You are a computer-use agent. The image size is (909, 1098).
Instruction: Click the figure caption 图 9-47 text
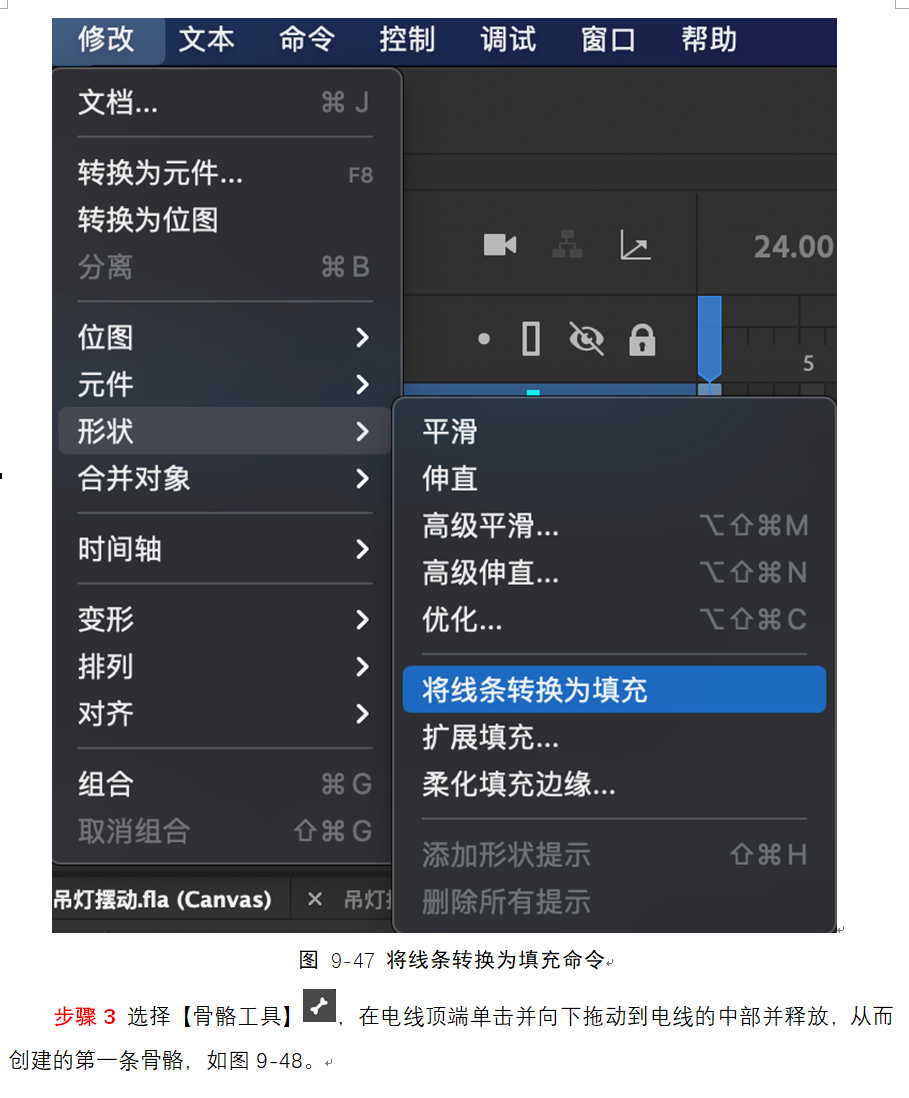pos(453,960)
